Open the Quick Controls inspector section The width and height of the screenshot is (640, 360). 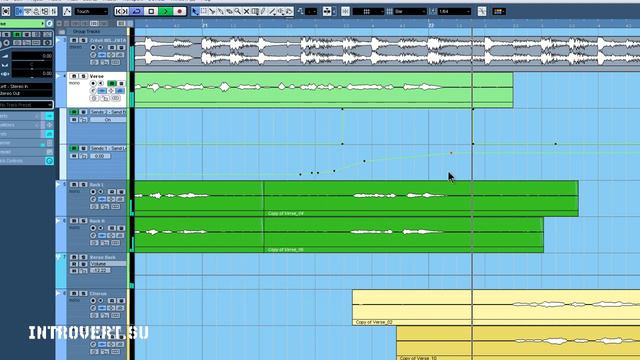22,161
